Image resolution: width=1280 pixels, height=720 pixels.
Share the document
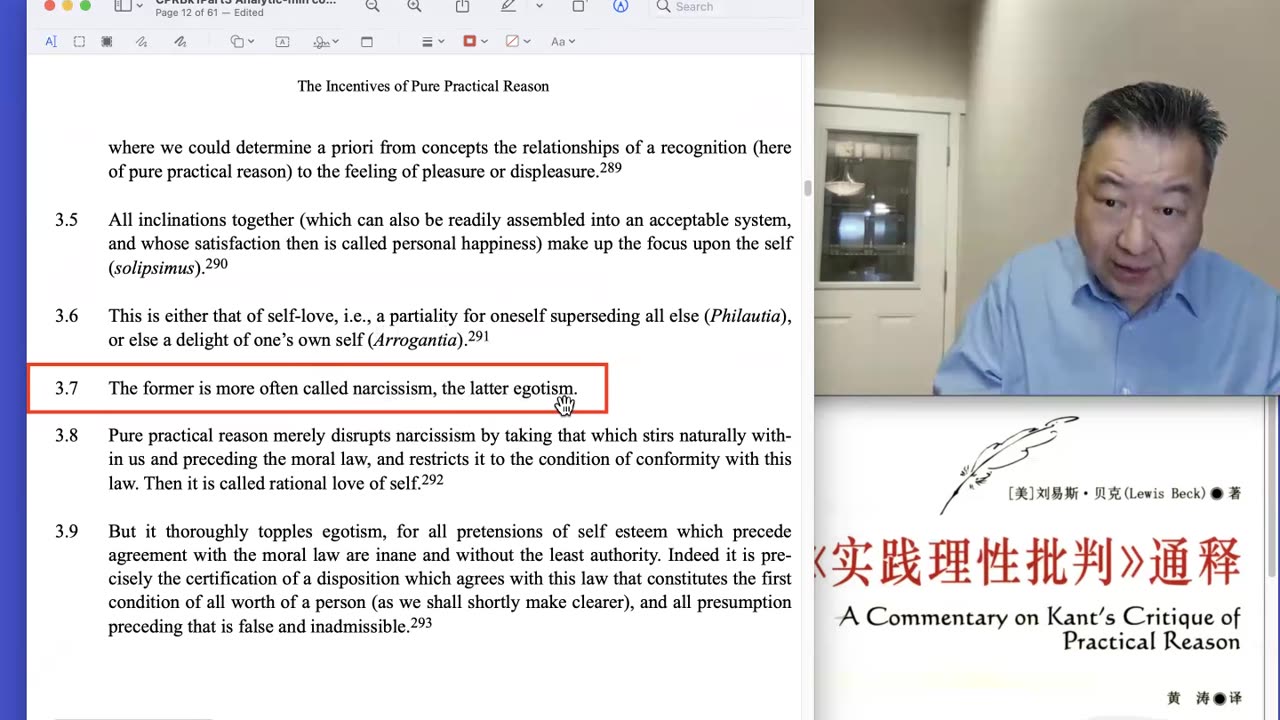pyautogui.click(x=462, y=6)
